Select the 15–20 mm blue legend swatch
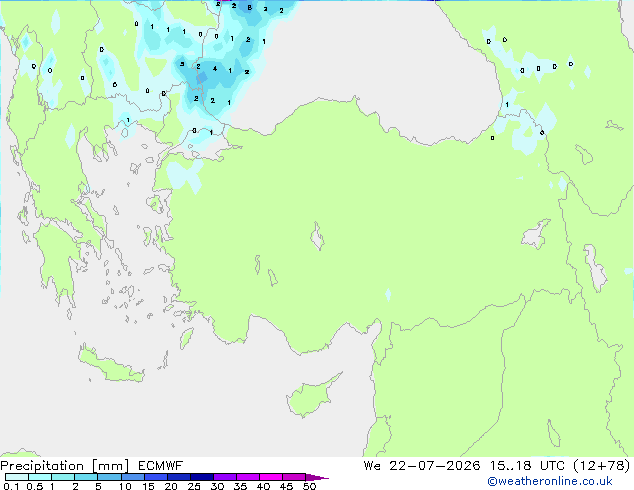 tap(155, 477)
